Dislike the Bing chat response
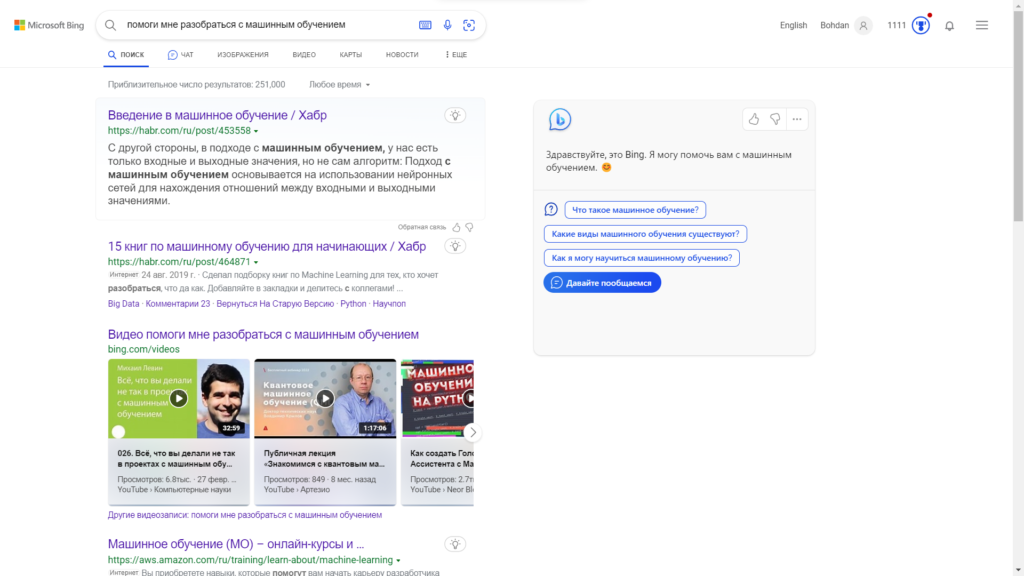The height and width of the screenshot is (576, 1024). [x=775, y=119]
